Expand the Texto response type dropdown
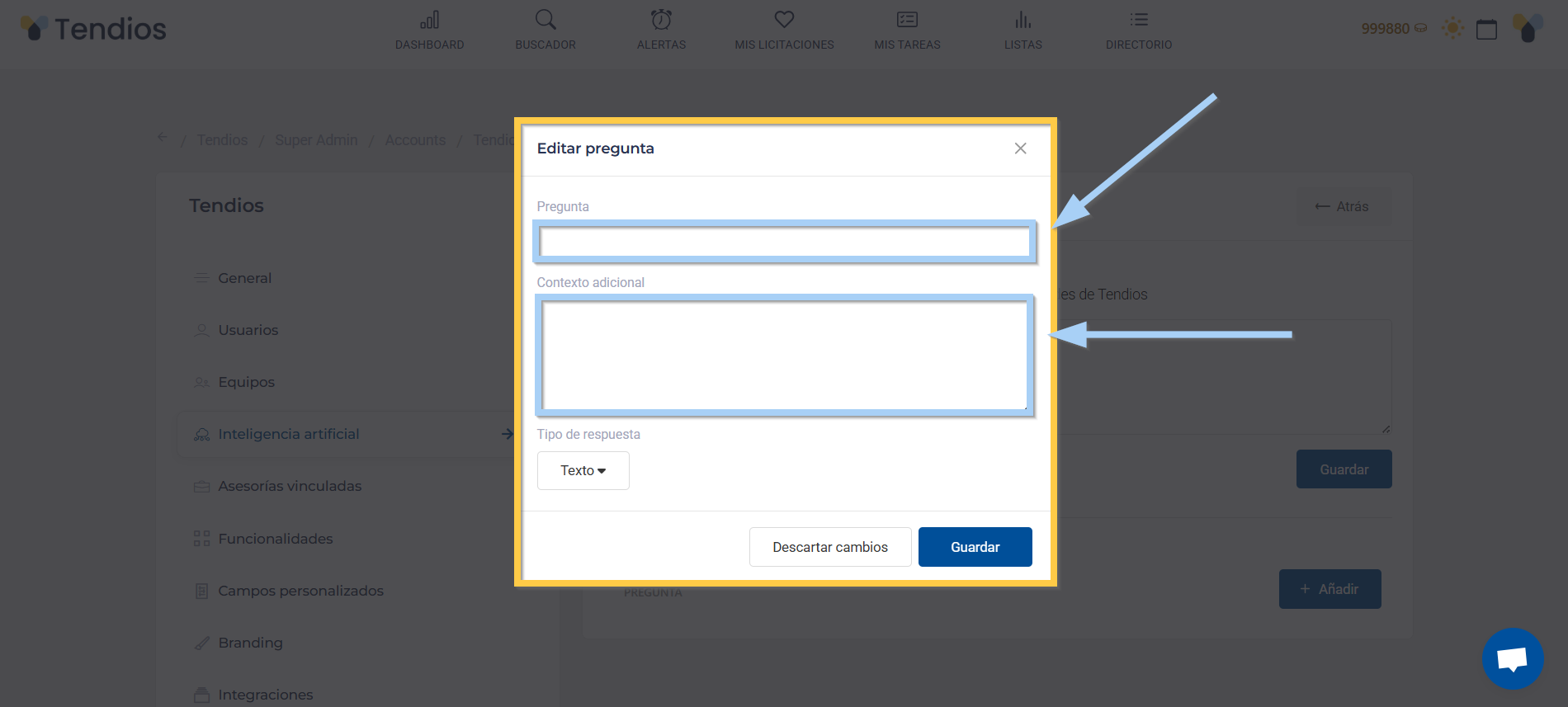Screen dimensions: 1568x707 [x=583, y=470]
